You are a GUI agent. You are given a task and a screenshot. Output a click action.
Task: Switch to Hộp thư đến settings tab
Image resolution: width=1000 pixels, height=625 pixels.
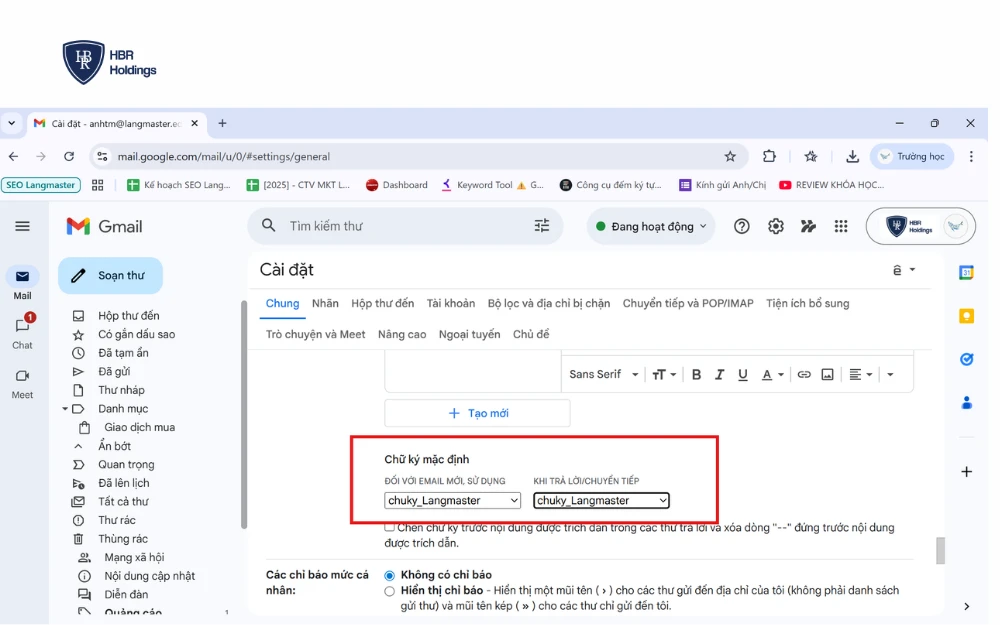point(382,304)
